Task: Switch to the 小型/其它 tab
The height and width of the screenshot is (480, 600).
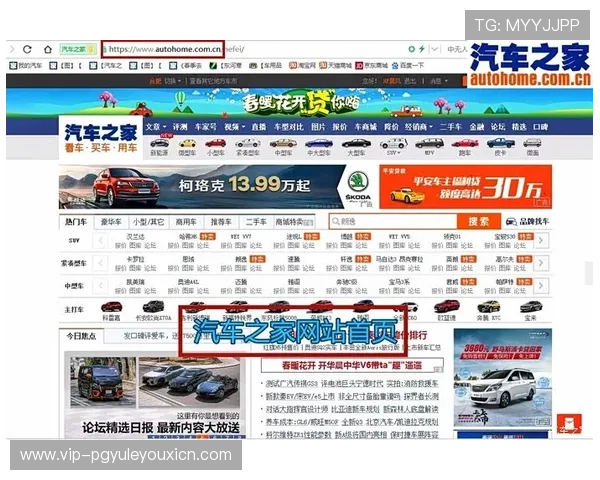Action: coord(148,222)
